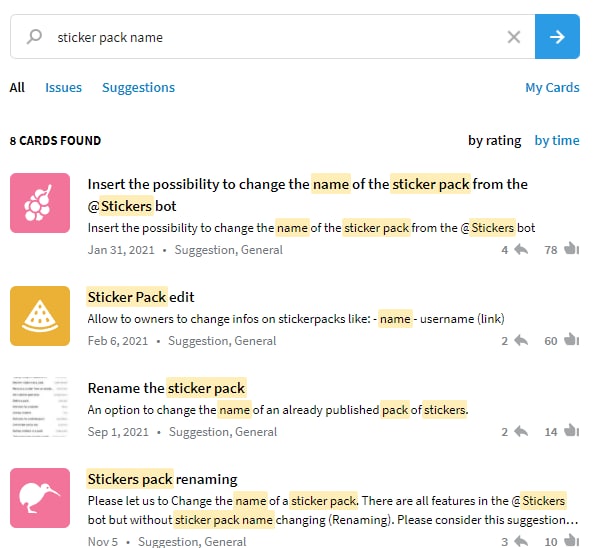Click the blue arrow search submit button

[557, 37]
